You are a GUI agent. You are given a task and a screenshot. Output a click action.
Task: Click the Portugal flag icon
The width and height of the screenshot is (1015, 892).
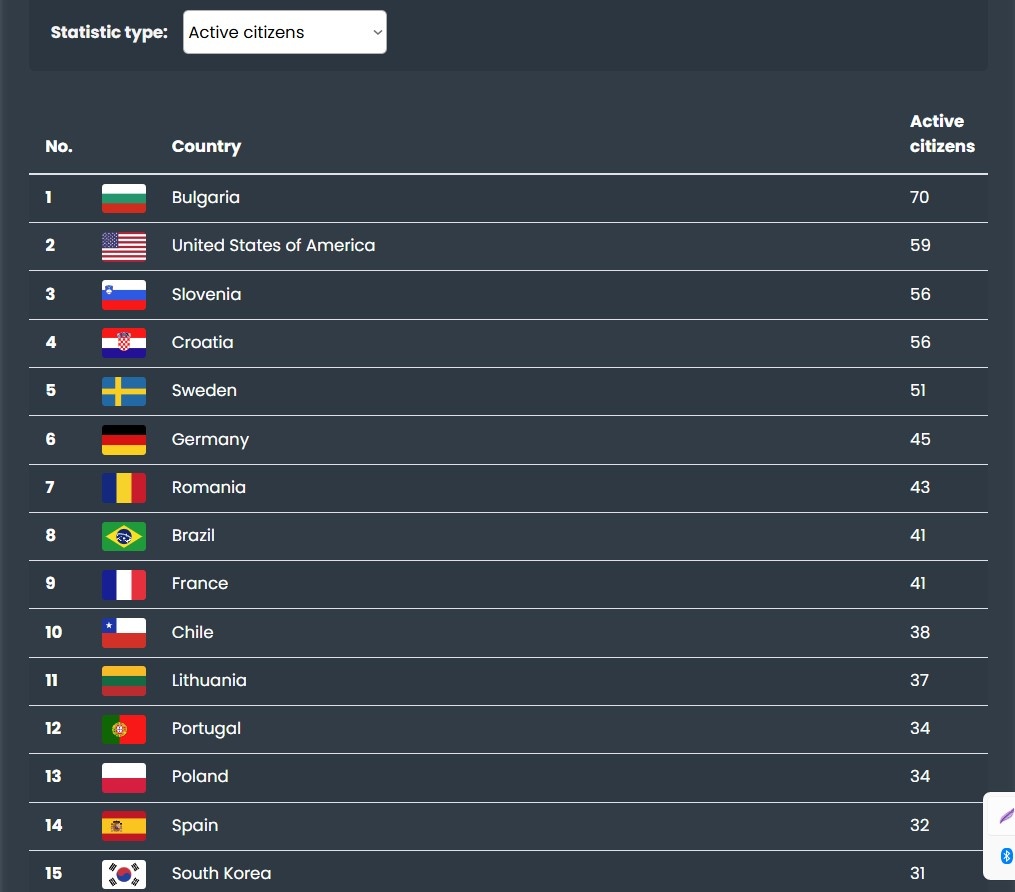point(124,729)
